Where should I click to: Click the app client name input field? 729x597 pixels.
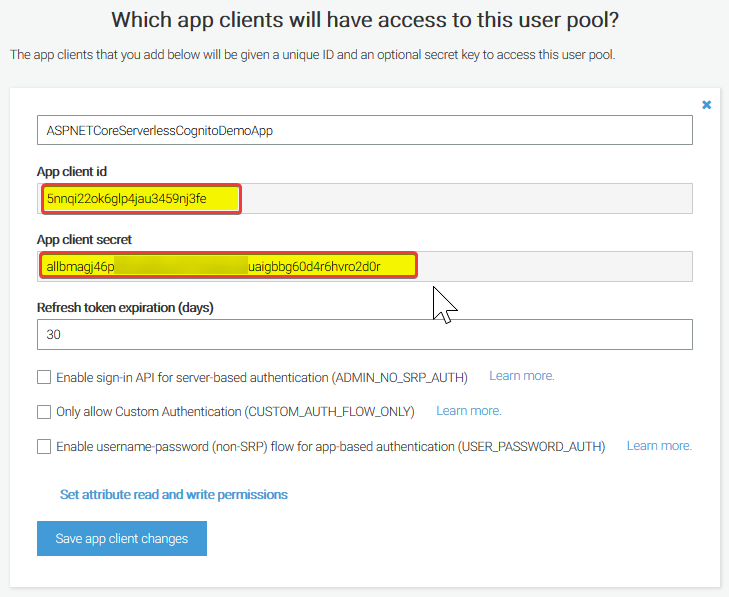pyautogui.click(x=364, y=130)
